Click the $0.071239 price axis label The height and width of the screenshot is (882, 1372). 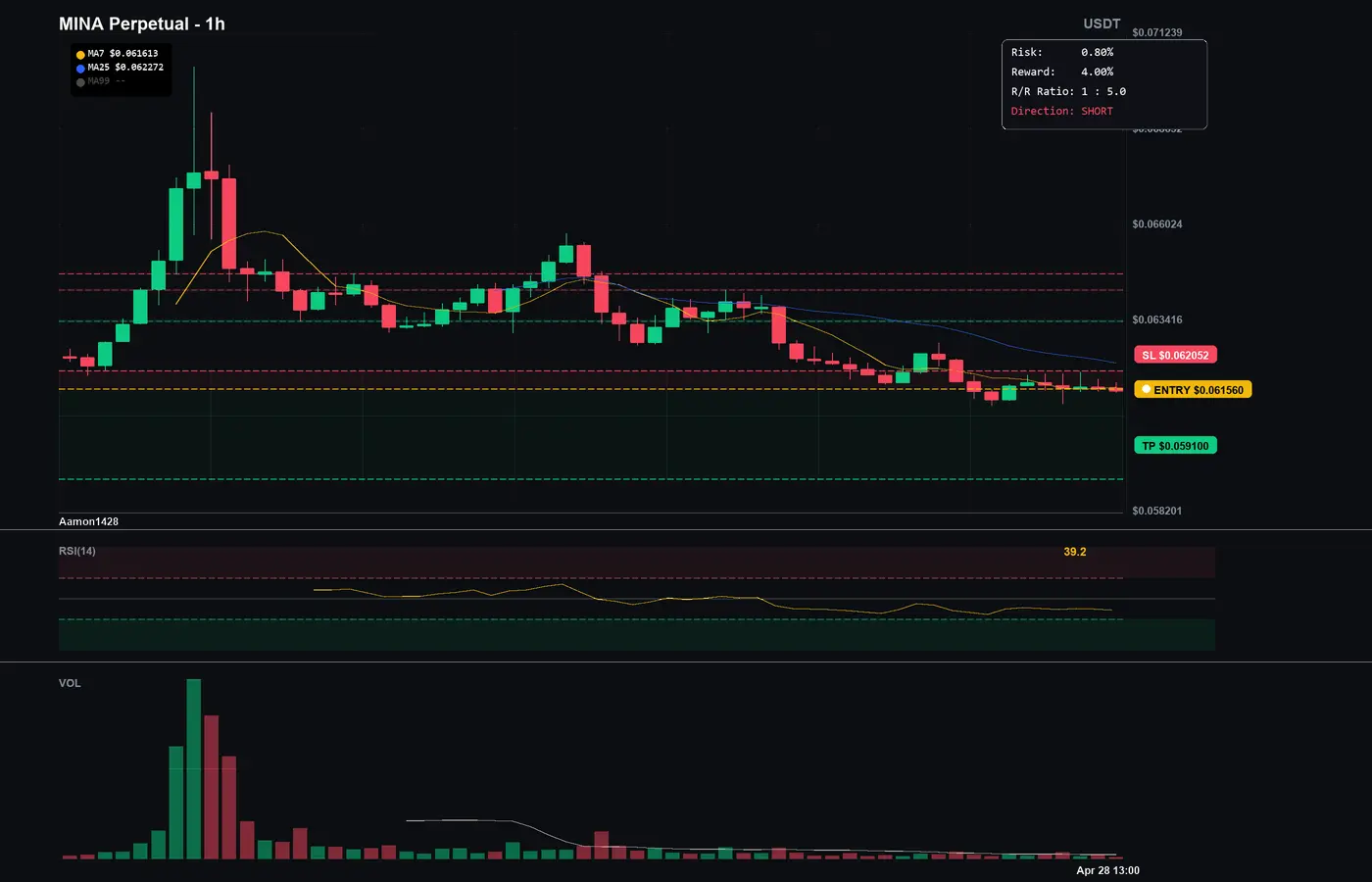point(1157,32)
